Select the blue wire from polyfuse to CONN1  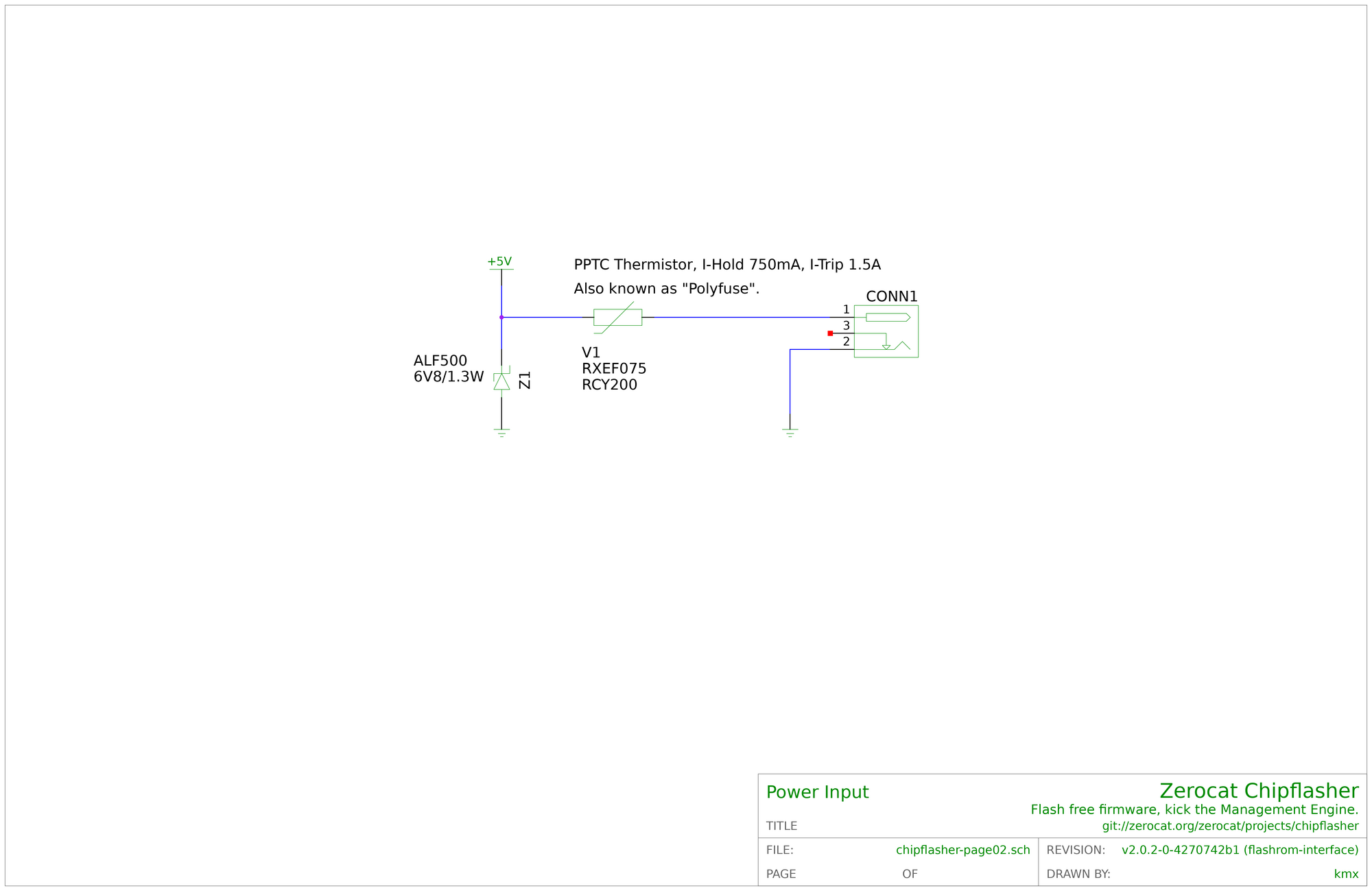pos(742,318)
